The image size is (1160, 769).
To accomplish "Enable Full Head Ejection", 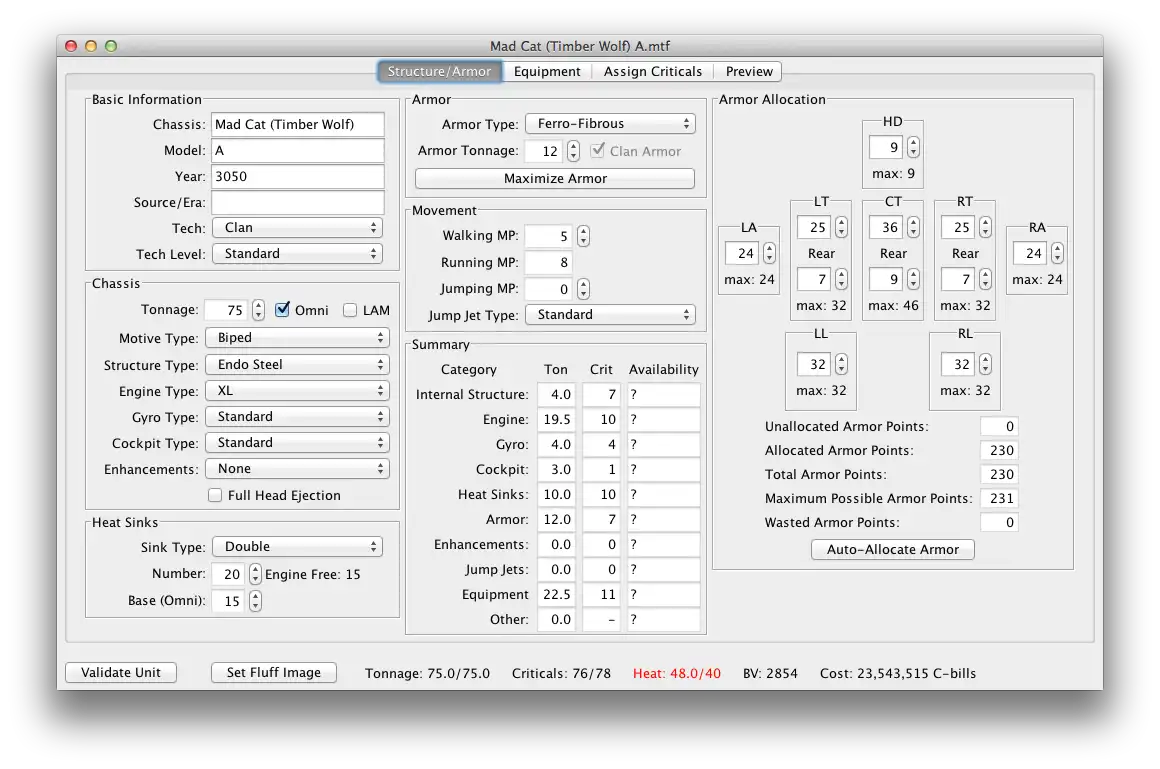I will [215, 495].
